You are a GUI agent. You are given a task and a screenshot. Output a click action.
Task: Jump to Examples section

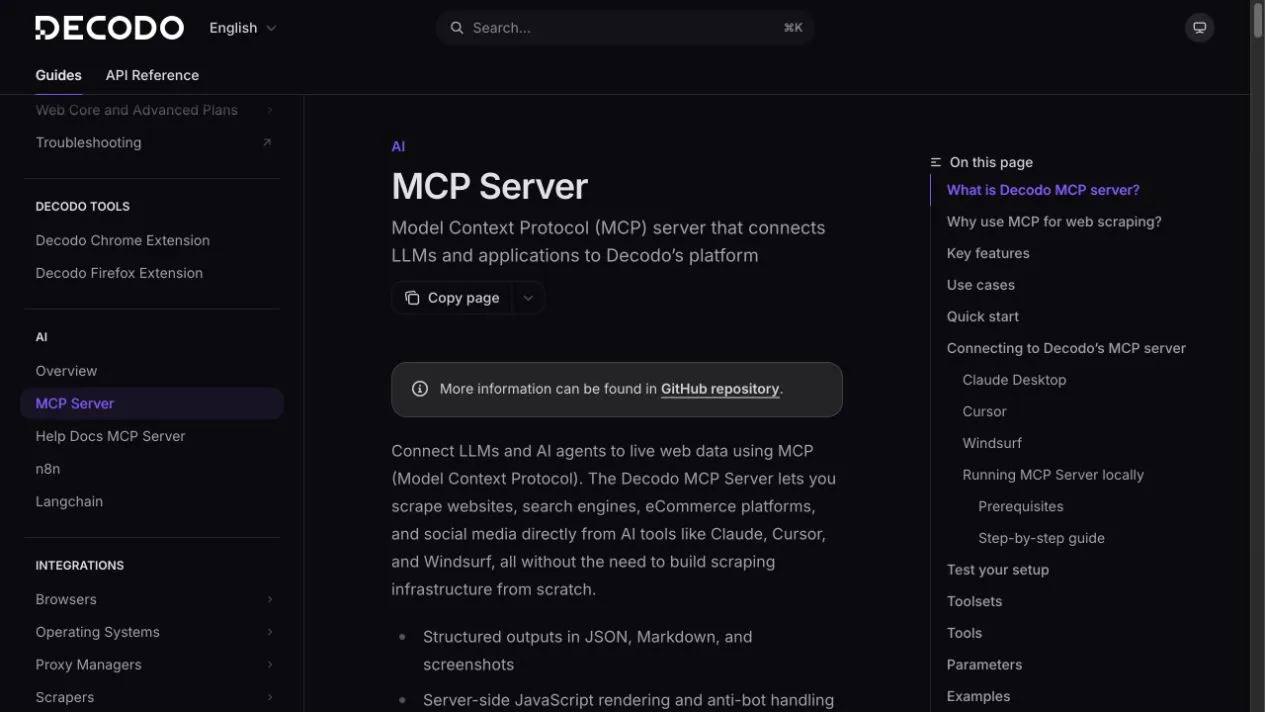point(978,696)
